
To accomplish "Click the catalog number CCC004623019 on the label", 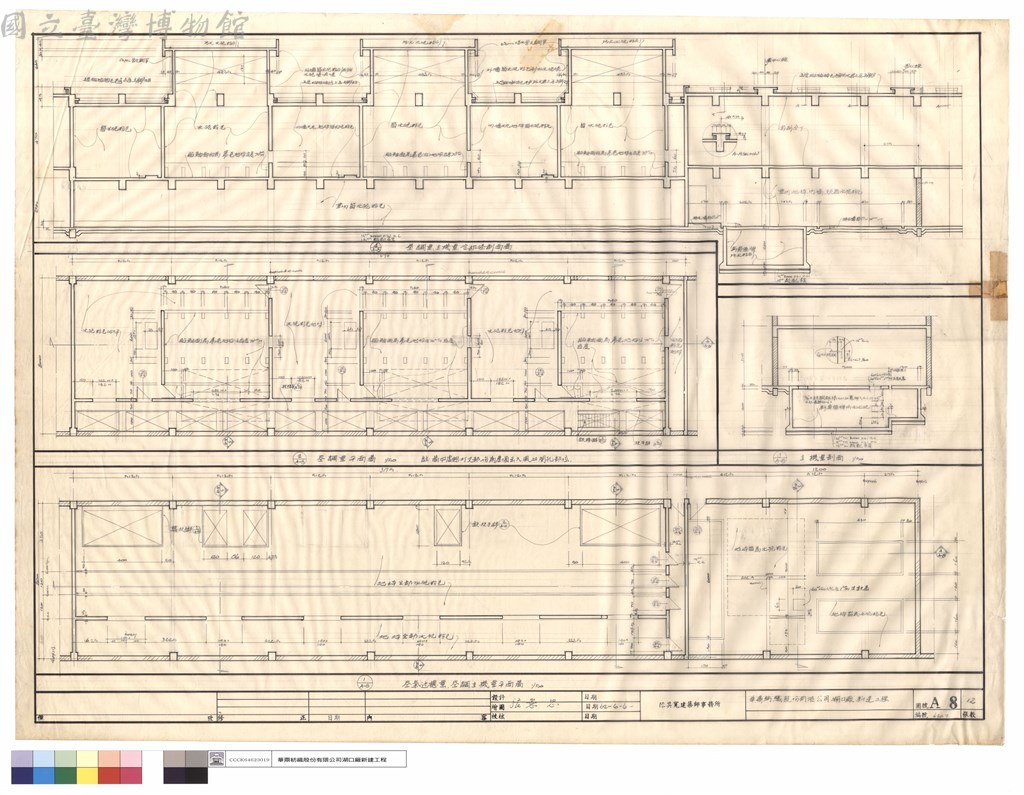I will (251, 760).
